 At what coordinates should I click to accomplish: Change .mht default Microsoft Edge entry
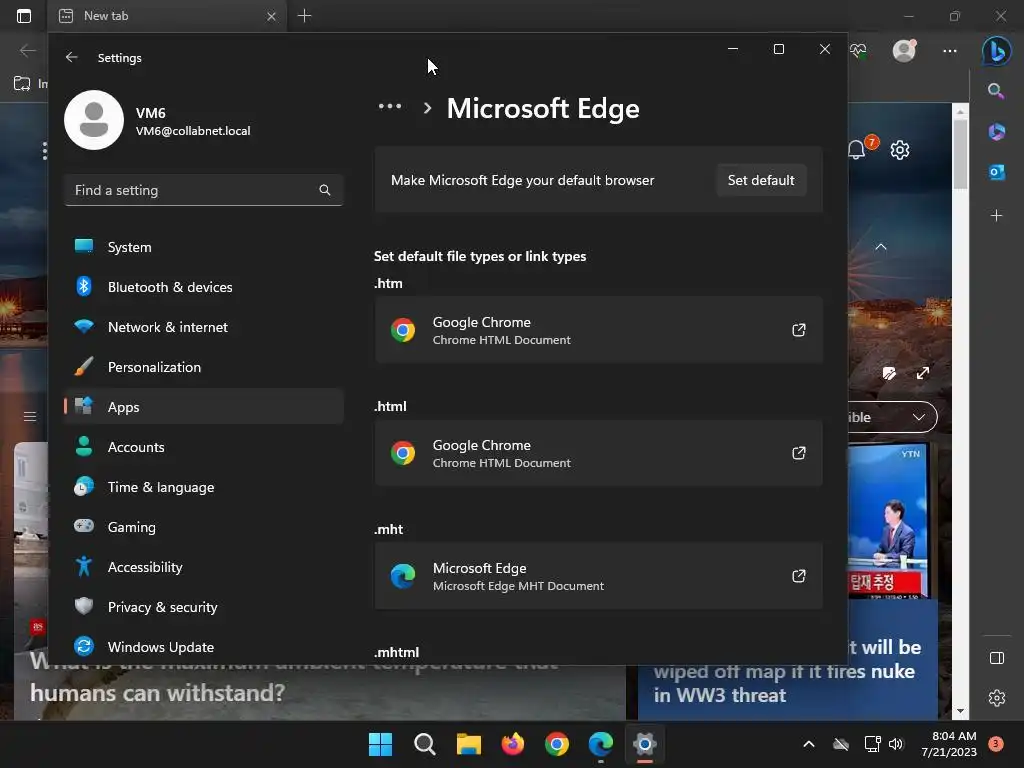tap(598, 576)
